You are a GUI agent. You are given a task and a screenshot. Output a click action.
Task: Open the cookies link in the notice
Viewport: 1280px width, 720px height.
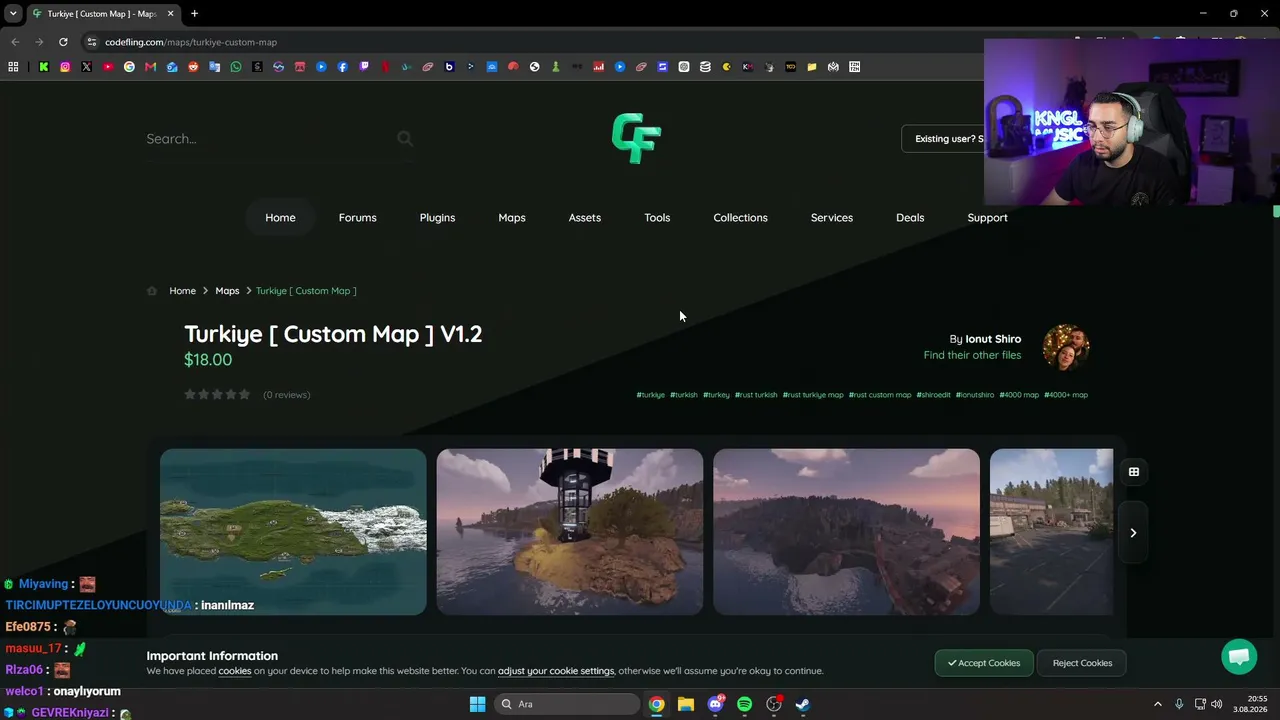coord(235,671)
